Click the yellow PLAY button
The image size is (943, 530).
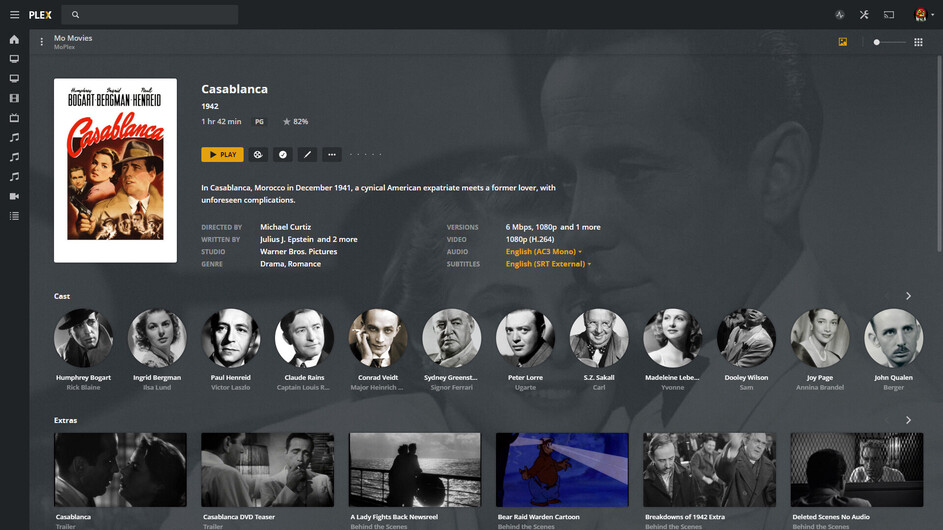(223, 155)
